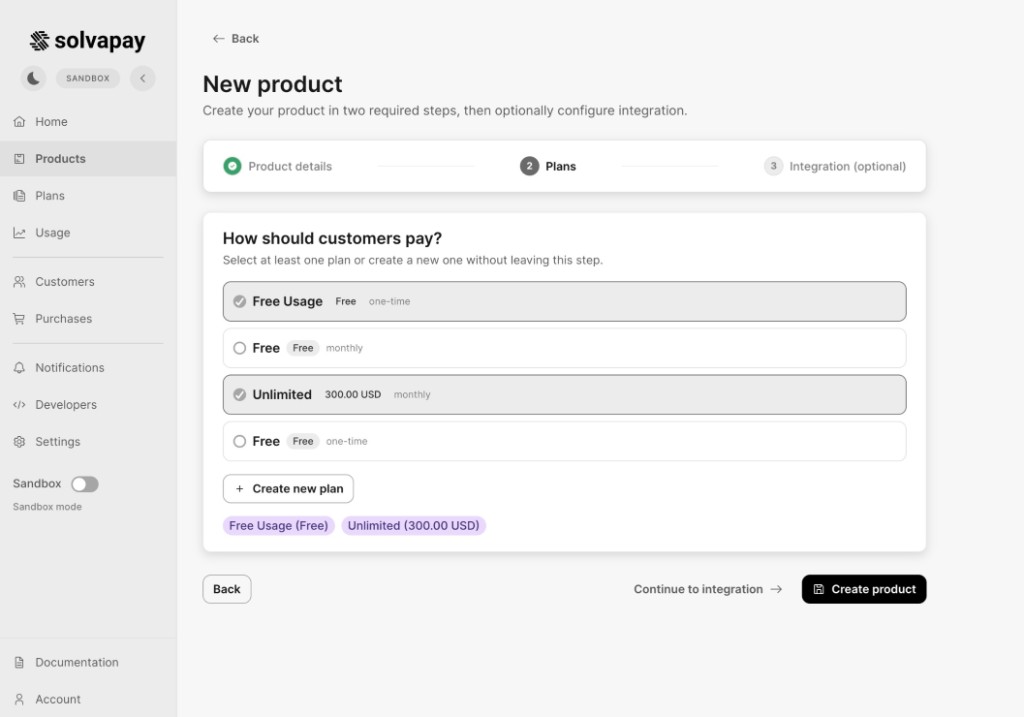Switch to dark mode with moon icon

click(33, 77)
